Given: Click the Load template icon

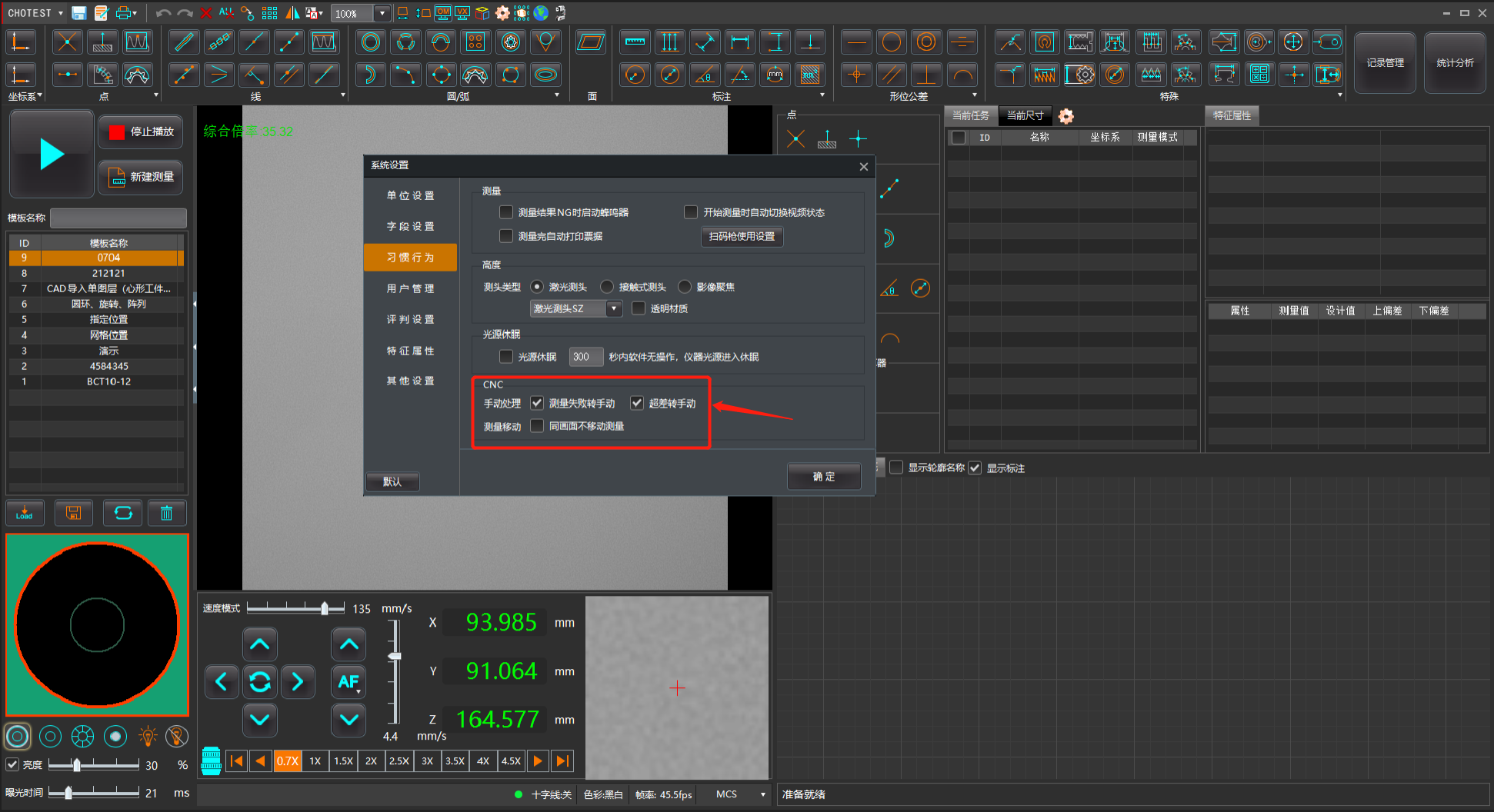Looking at the screenshot, I should tap(25, 513).
